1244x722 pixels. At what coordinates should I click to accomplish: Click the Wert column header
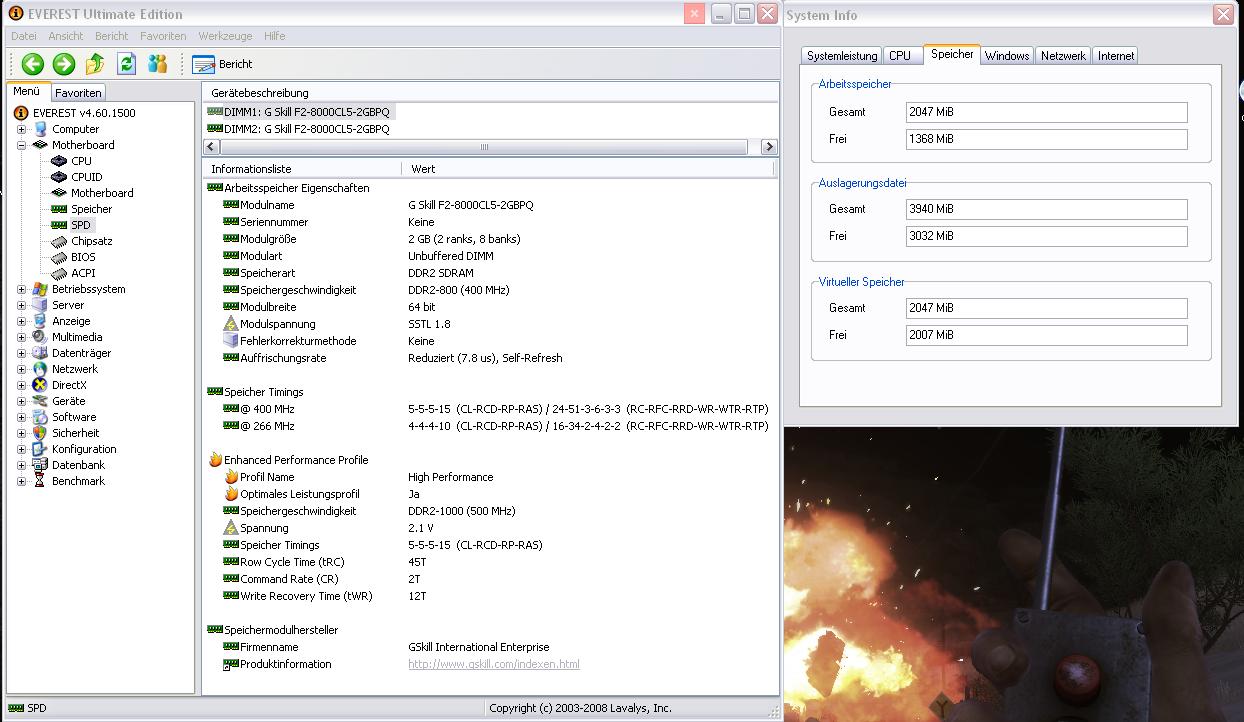[x=588, y=169]
